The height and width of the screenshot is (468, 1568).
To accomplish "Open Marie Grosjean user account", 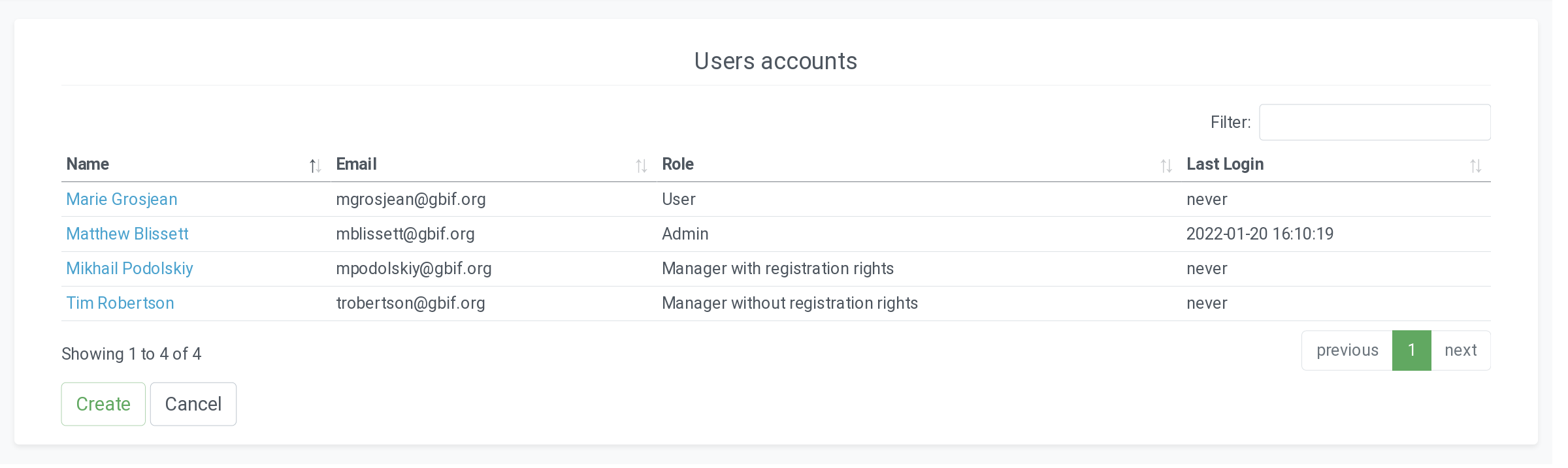I will pos(122,199).
